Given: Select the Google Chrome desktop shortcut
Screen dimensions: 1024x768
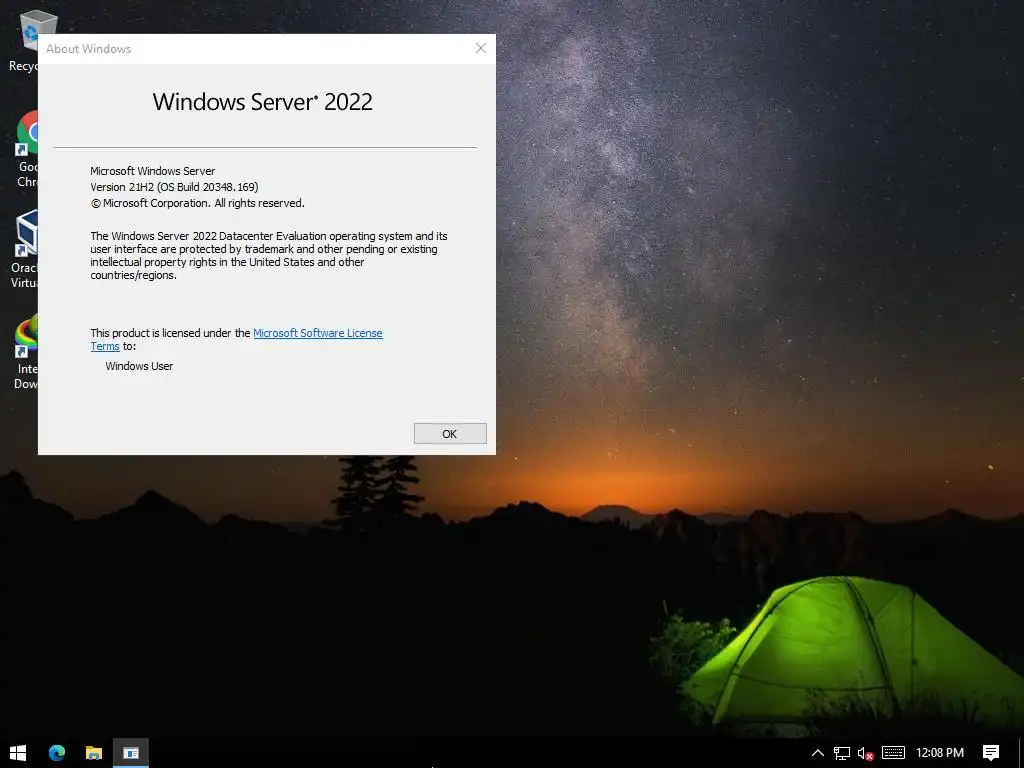Looking at the screenshot, I should coord(27,150).
